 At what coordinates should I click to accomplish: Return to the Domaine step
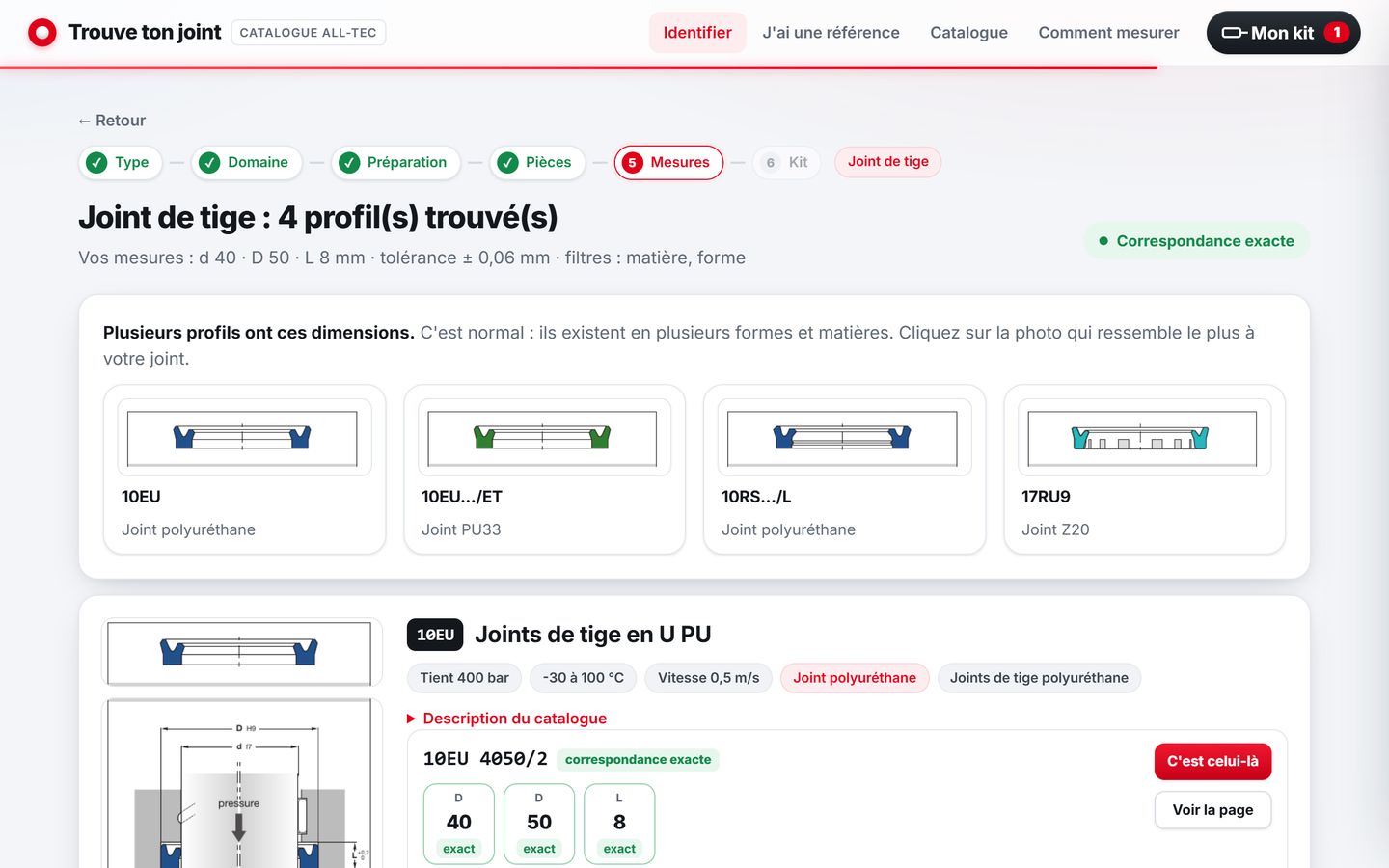point(246,162)
